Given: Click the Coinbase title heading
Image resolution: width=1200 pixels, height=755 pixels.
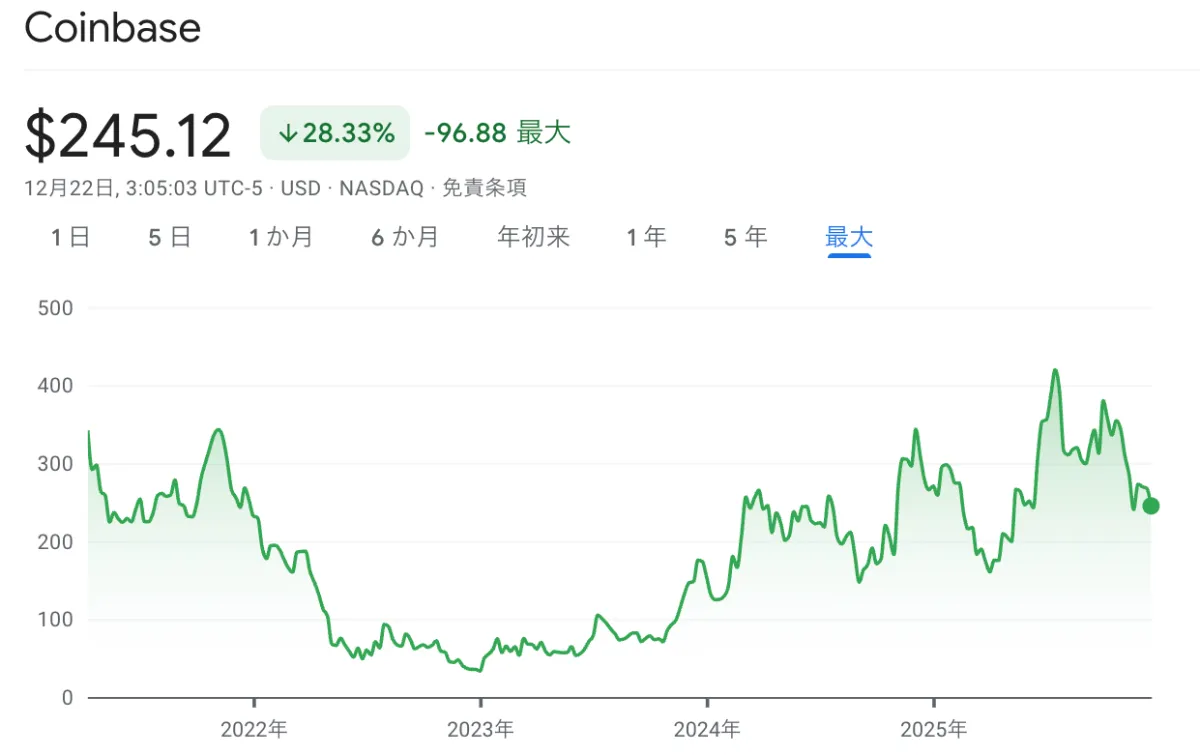Looking at the screenshot, I should [113, 28].
